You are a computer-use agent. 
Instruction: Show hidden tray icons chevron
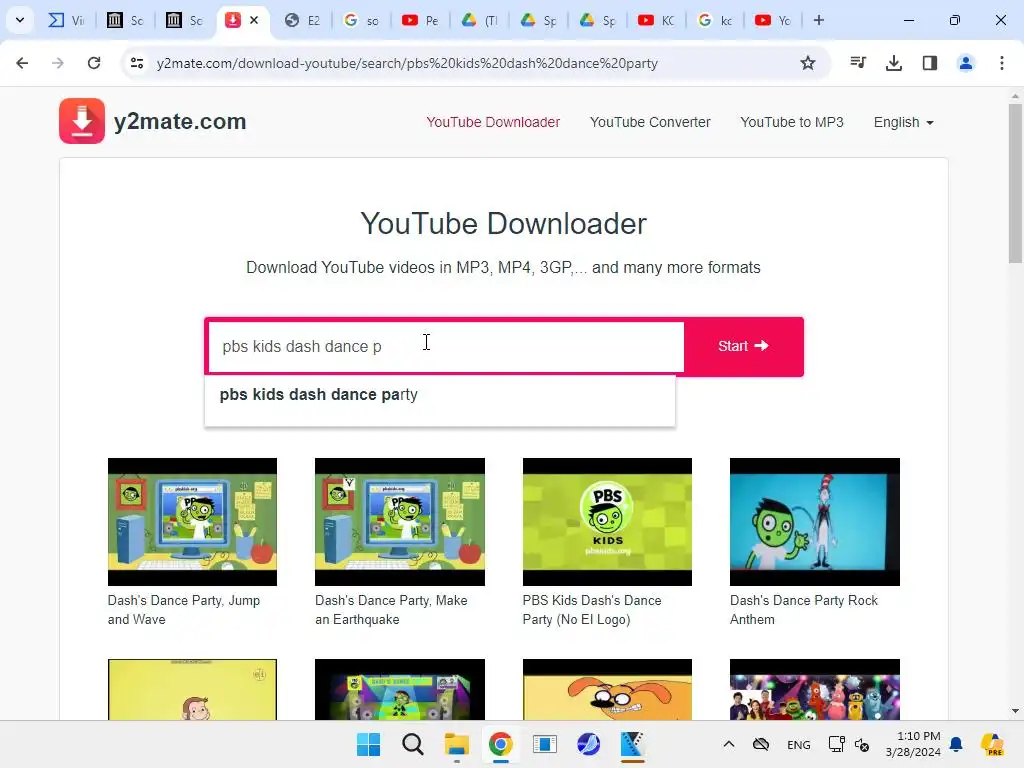point(729,744)
